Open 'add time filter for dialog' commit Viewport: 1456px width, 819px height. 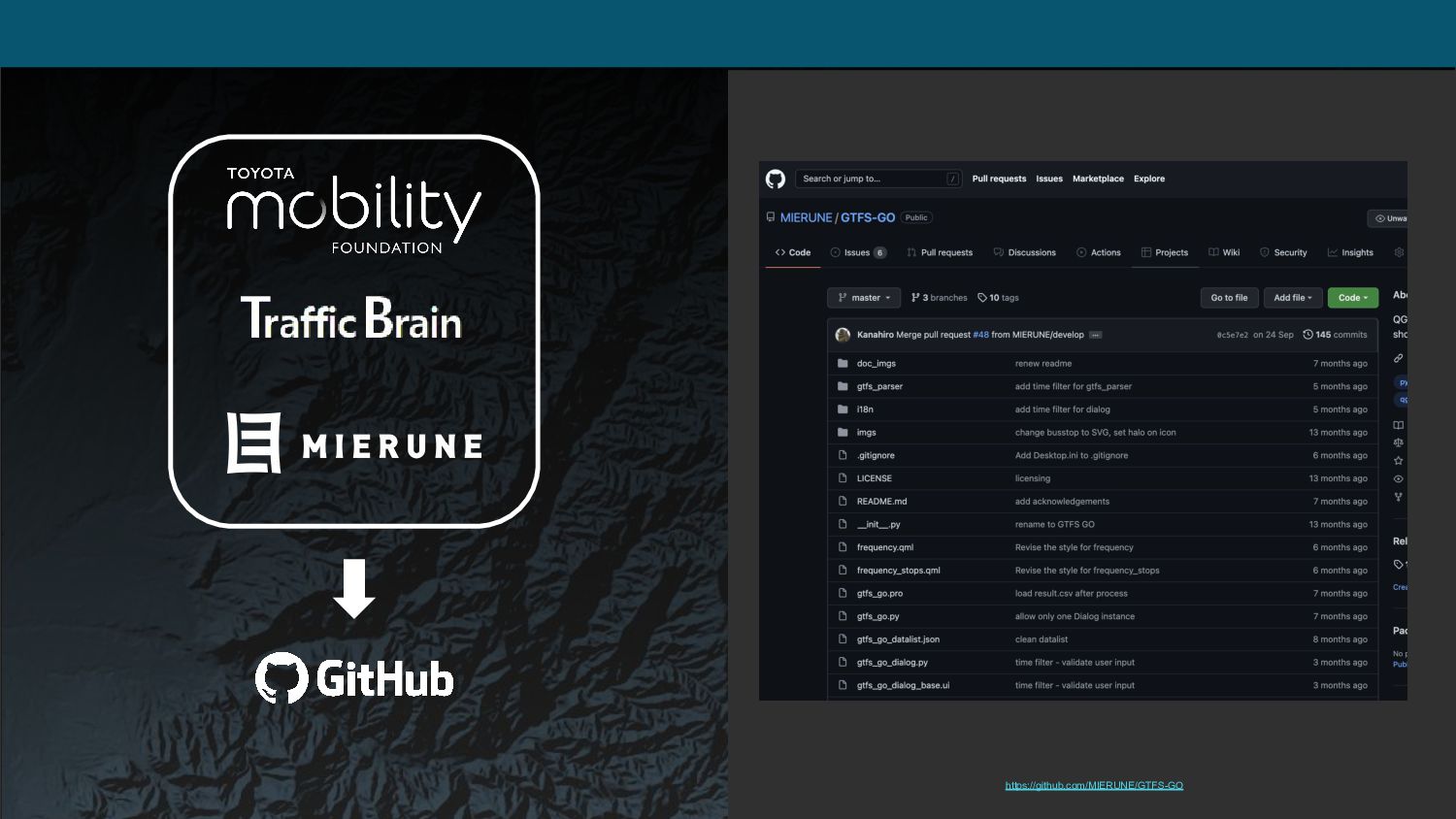1063,409
